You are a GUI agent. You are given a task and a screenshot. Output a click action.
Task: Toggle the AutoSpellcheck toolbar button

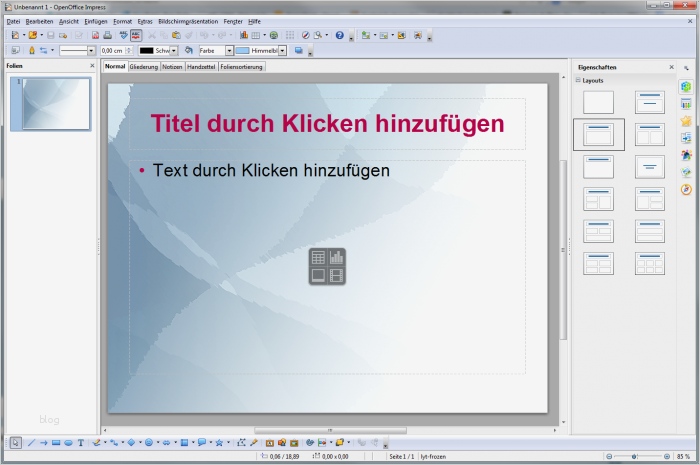coord(136,35)
